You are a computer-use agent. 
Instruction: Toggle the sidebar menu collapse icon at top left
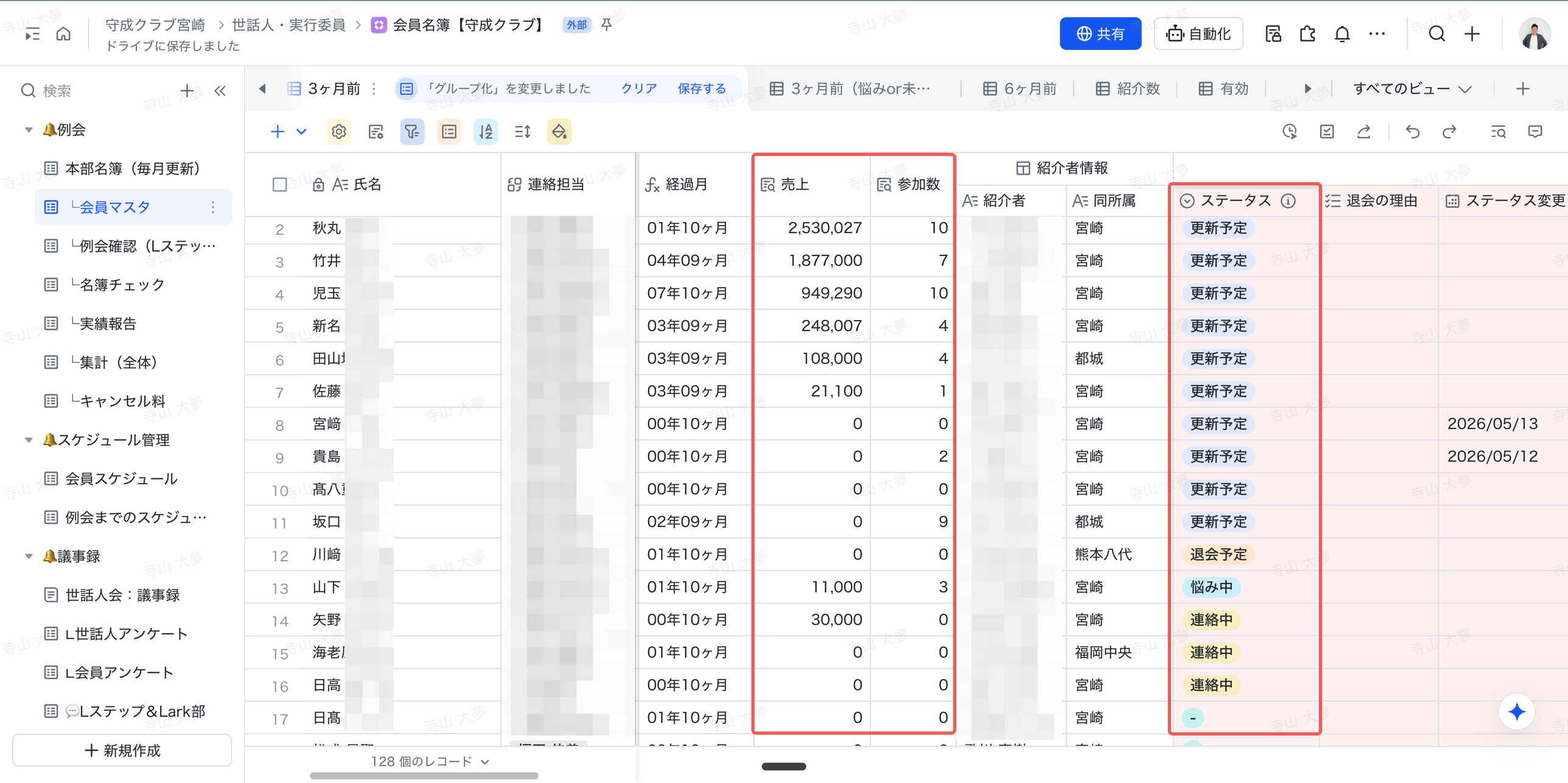tap(32, 34)
